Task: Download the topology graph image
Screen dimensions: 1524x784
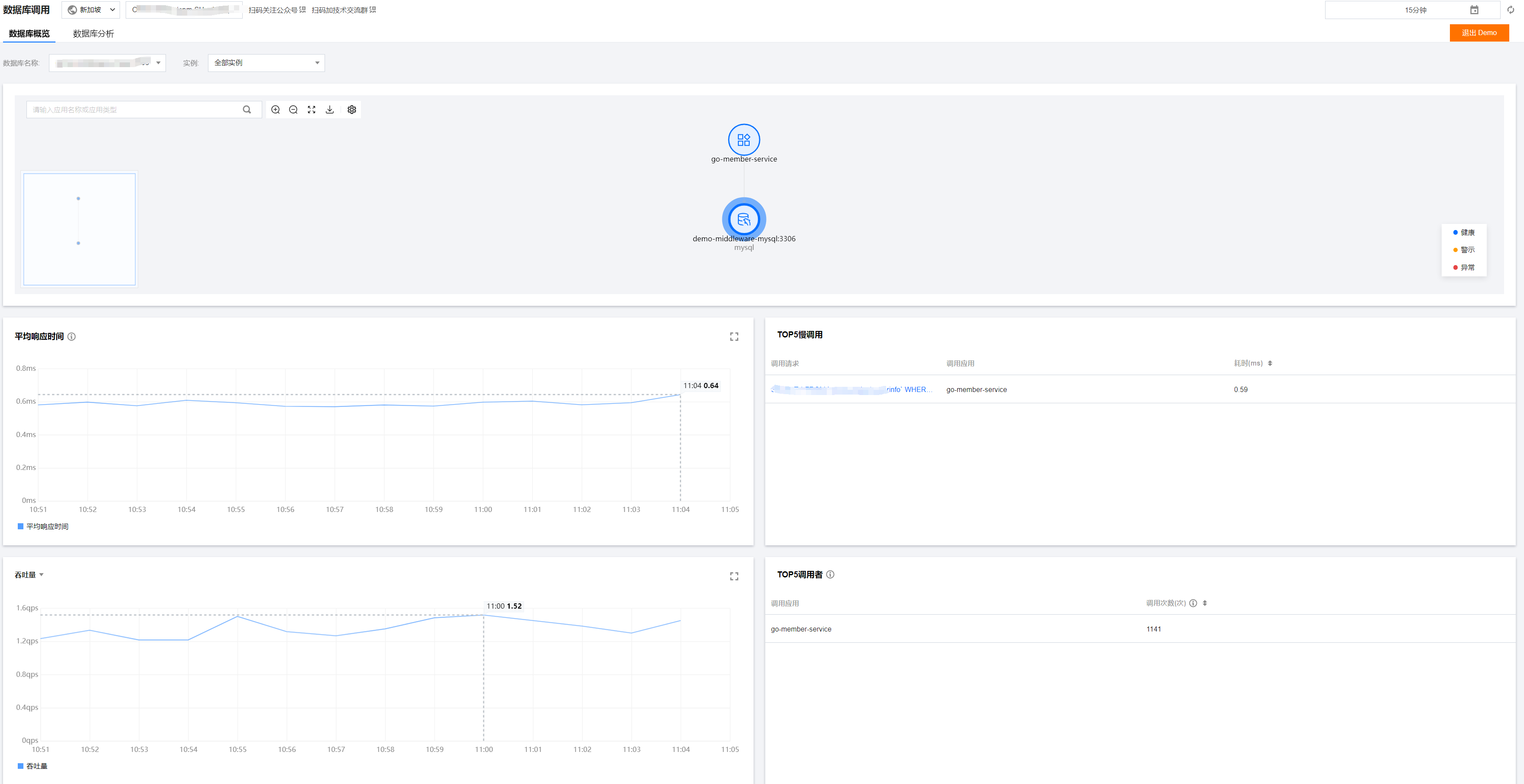Action: [x=330, y=110]
